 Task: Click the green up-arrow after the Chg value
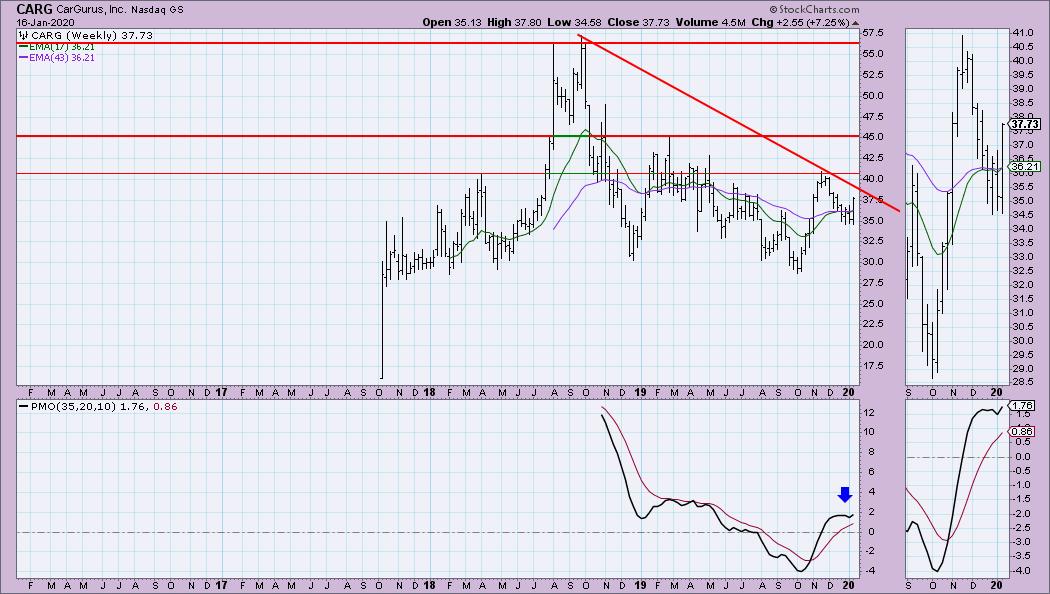(x=854, y=22)
